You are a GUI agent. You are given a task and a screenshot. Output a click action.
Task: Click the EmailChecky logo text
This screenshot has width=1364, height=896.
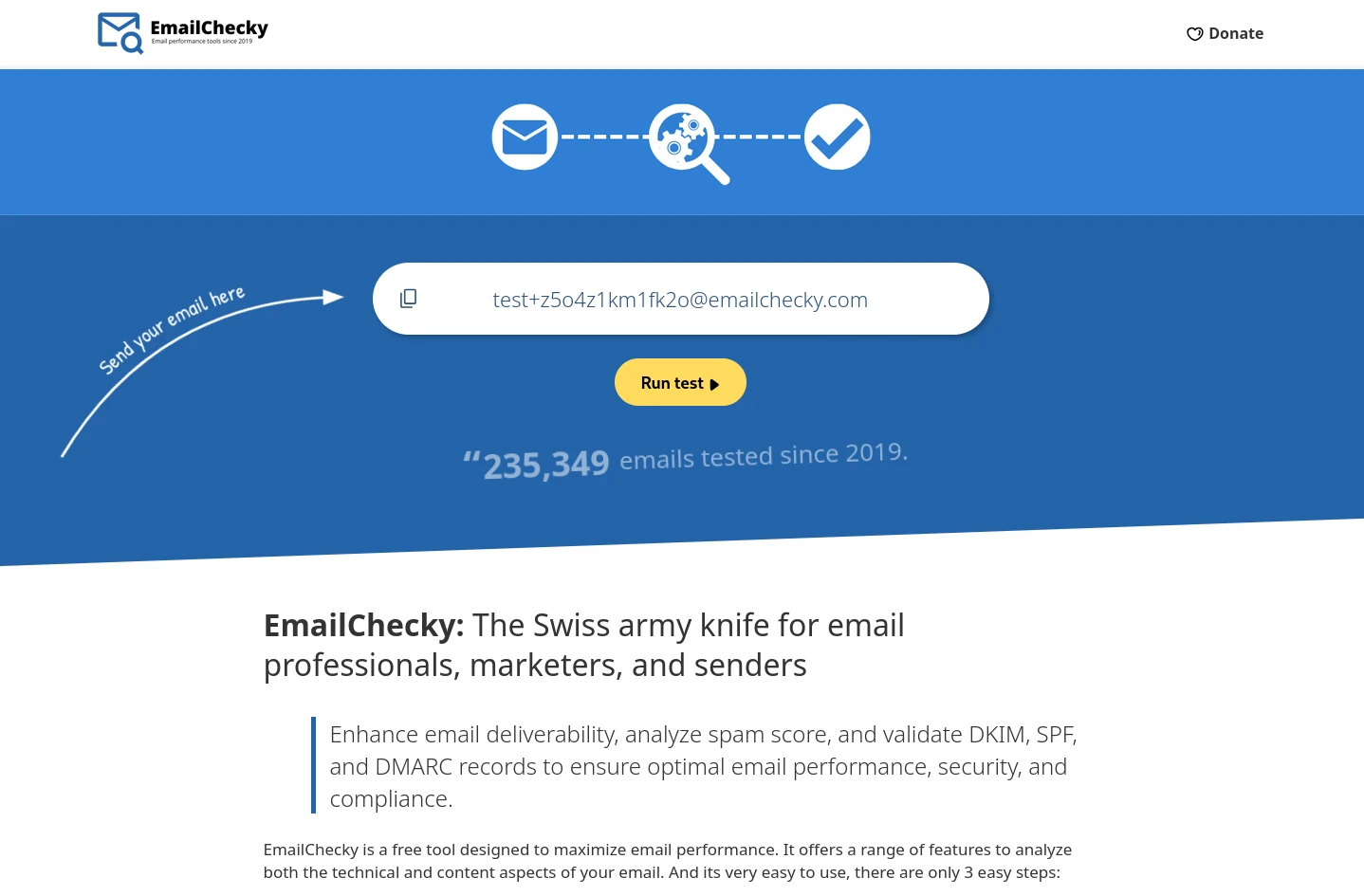click(x=210, y=27)
